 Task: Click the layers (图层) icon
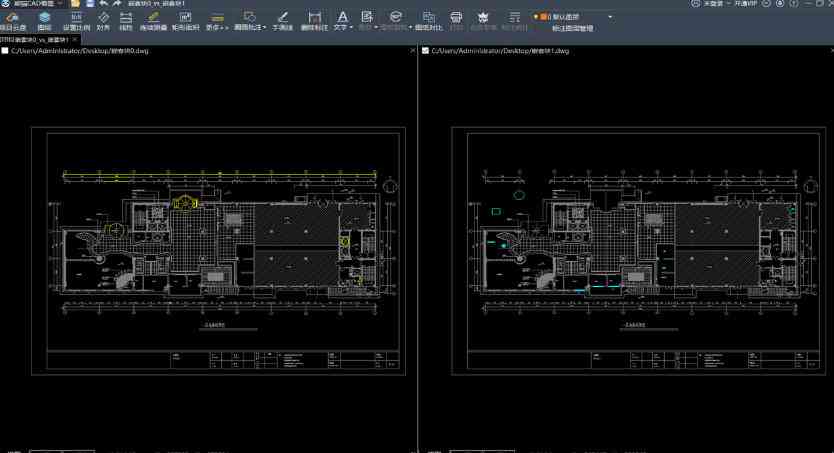(45, 21)
